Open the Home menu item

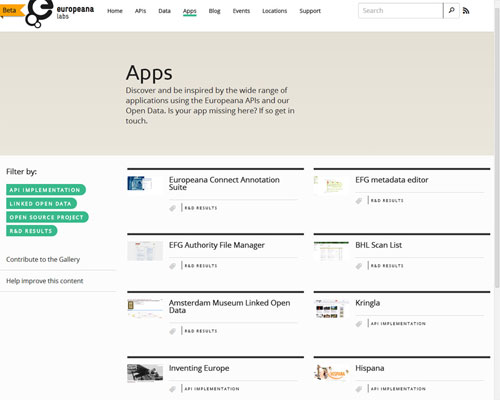(x=115, y=11)
